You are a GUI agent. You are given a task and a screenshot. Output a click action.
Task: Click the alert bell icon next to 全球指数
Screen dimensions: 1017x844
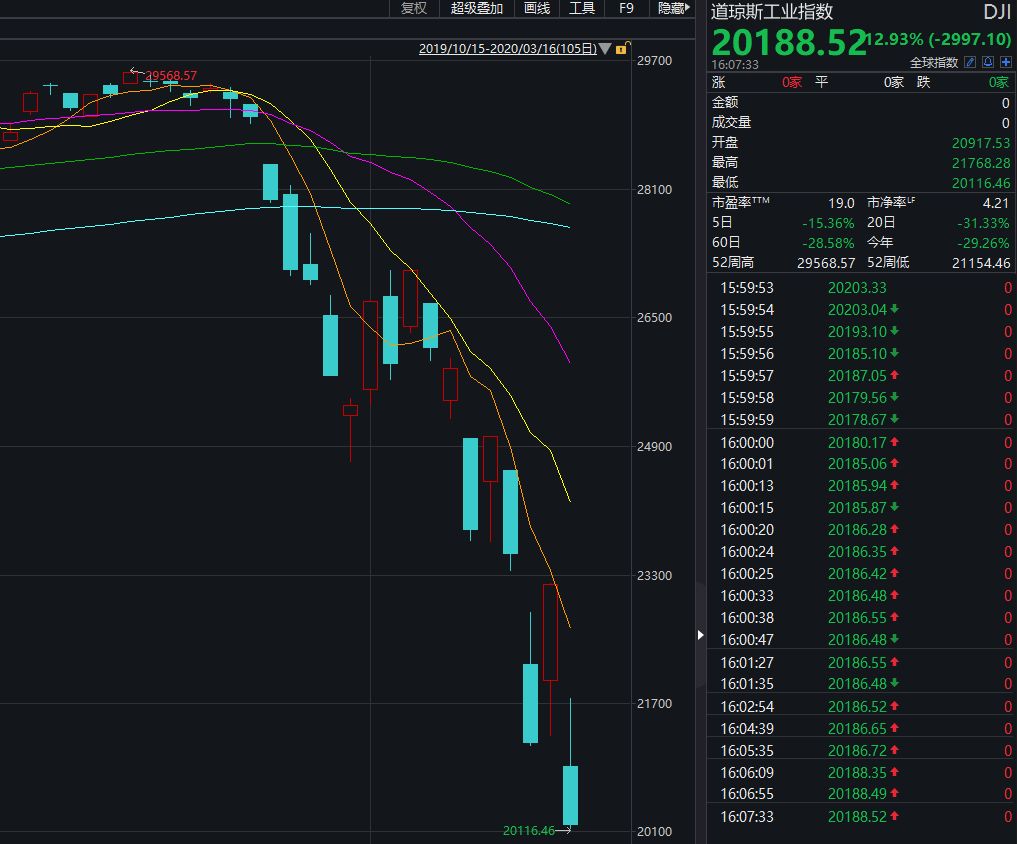tap(988, 62)
